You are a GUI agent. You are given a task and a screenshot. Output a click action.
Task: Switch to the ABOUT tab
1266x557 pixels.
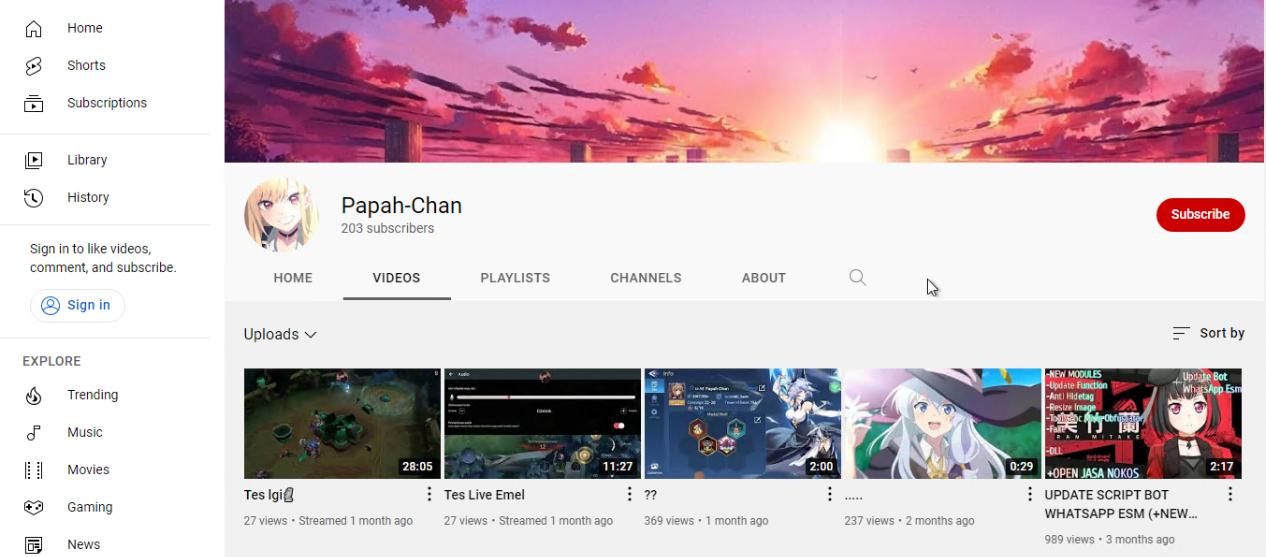pos(764,278)
